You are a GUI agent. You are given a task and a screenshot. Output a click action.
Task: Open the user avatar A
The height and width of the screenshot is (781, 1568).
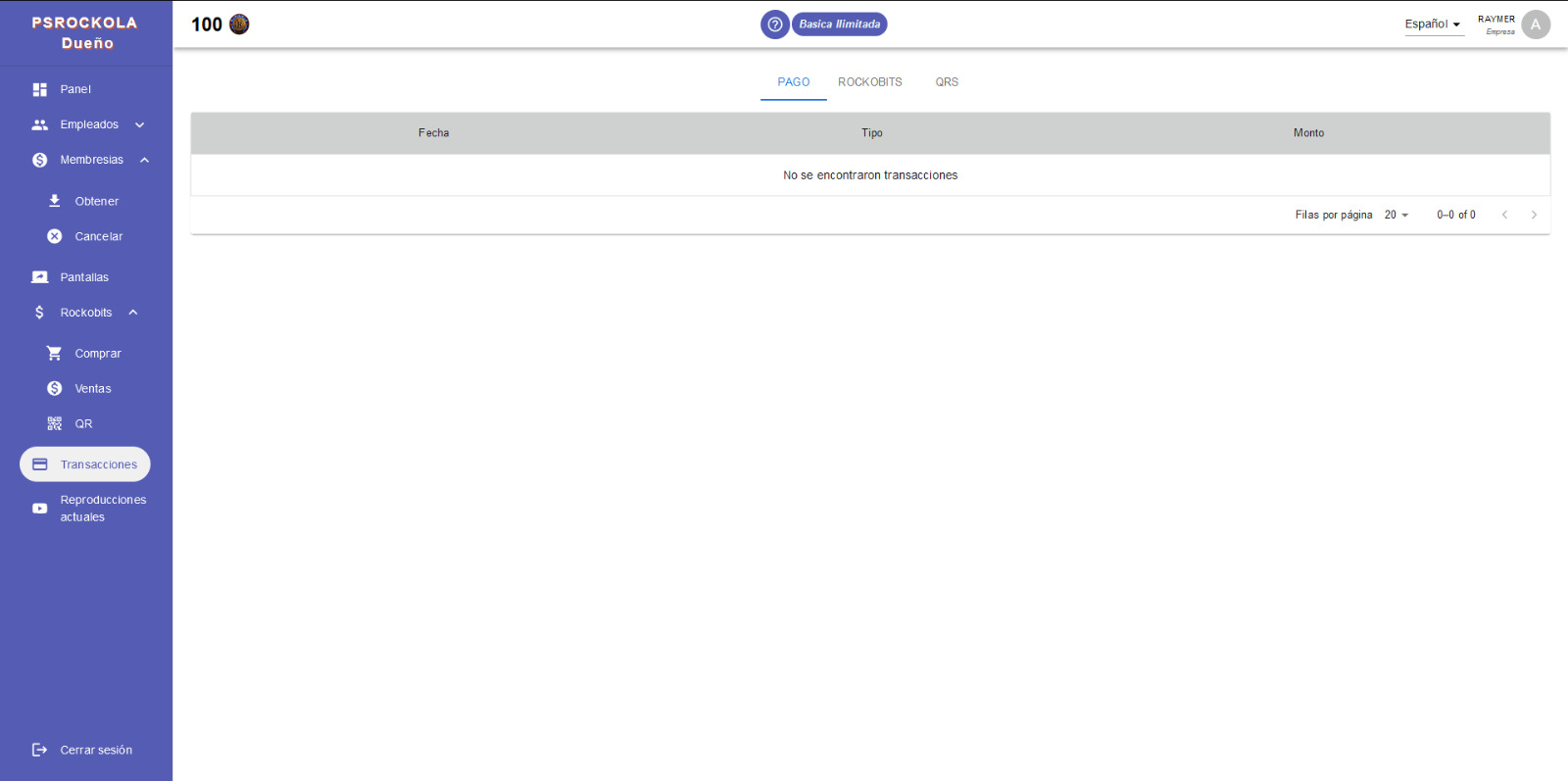1536,24
